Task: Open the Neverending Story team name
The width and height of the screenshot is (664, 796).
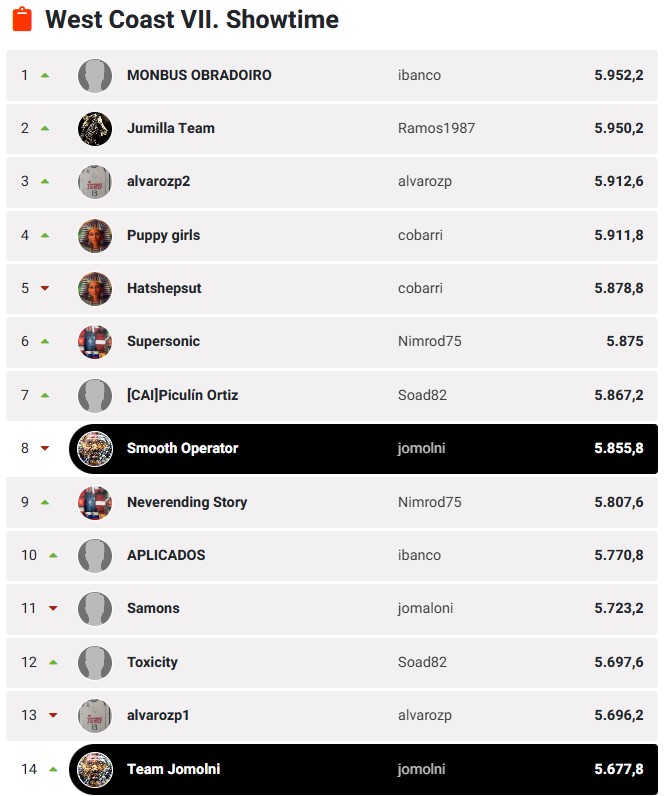Action: point(187,502)
